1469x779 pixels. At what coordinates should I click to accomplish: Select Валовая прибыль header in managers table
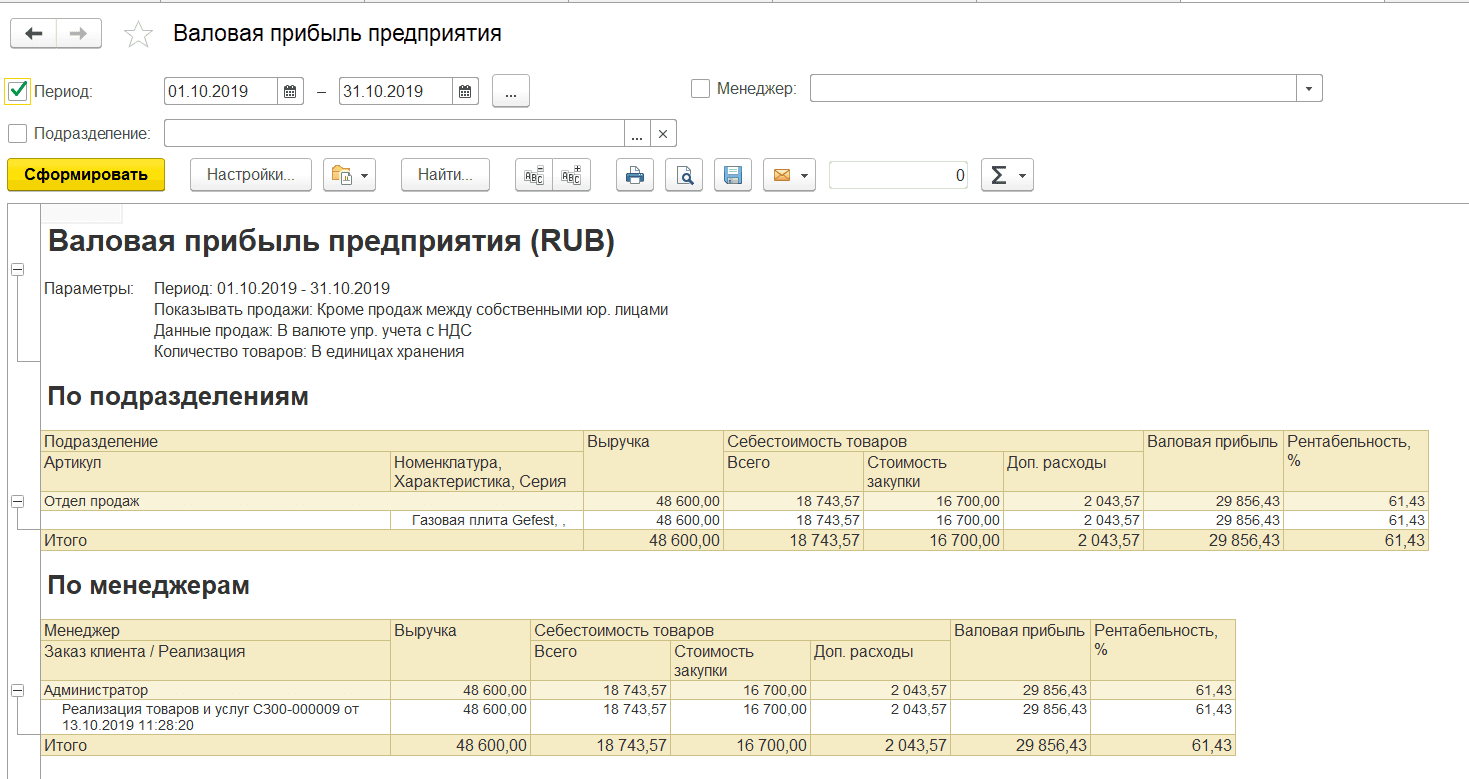click(x=1020, y=650)
